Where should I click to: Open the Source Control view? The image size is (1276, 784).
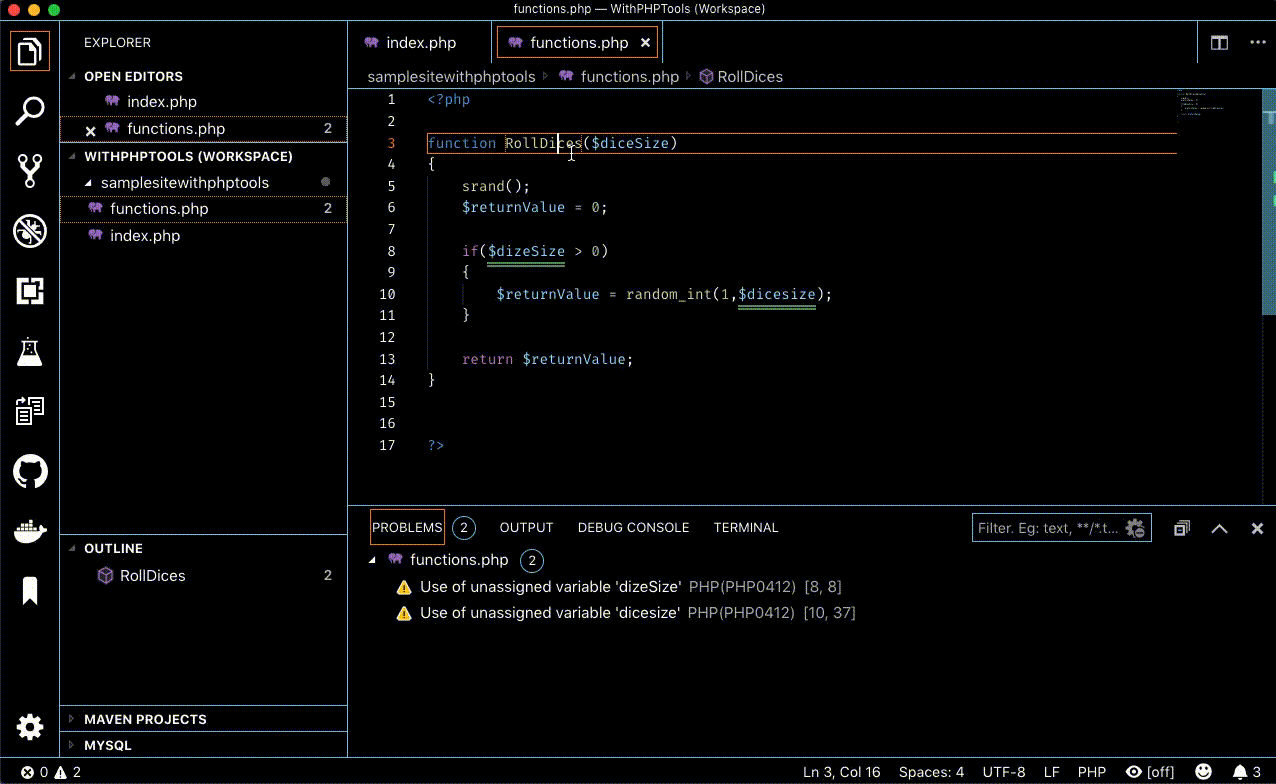30,171
